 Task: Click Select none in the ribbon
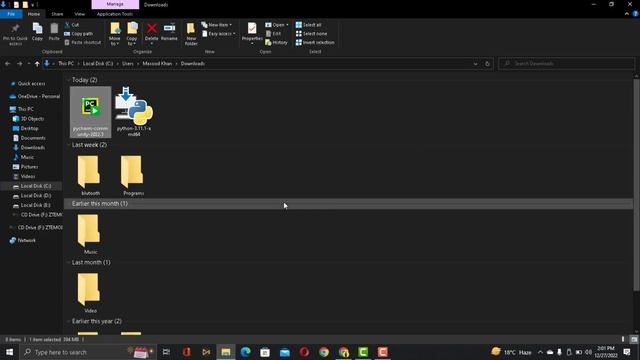click(x=311, y=34)
